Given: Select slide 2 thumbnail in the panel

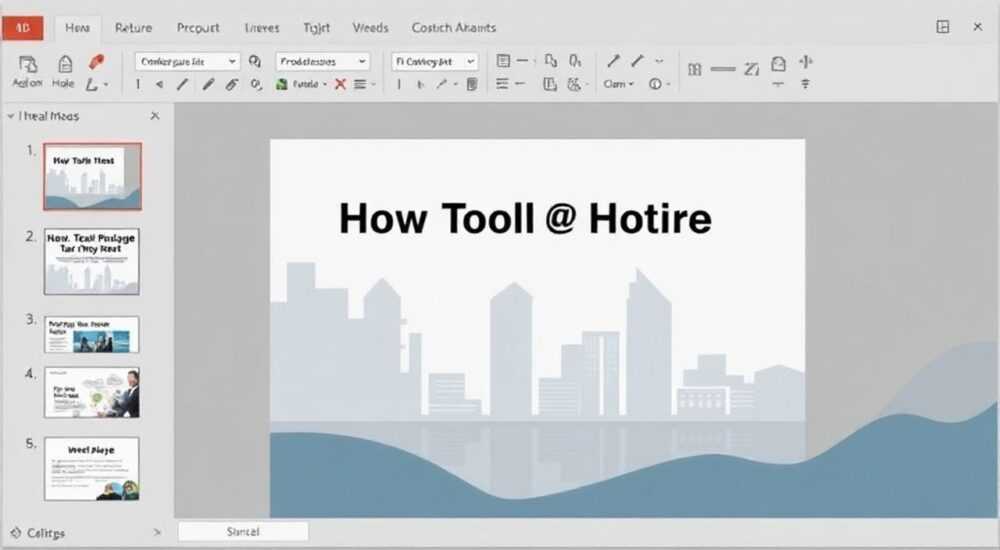Looking at the screenshot, I should click(92, 262).
